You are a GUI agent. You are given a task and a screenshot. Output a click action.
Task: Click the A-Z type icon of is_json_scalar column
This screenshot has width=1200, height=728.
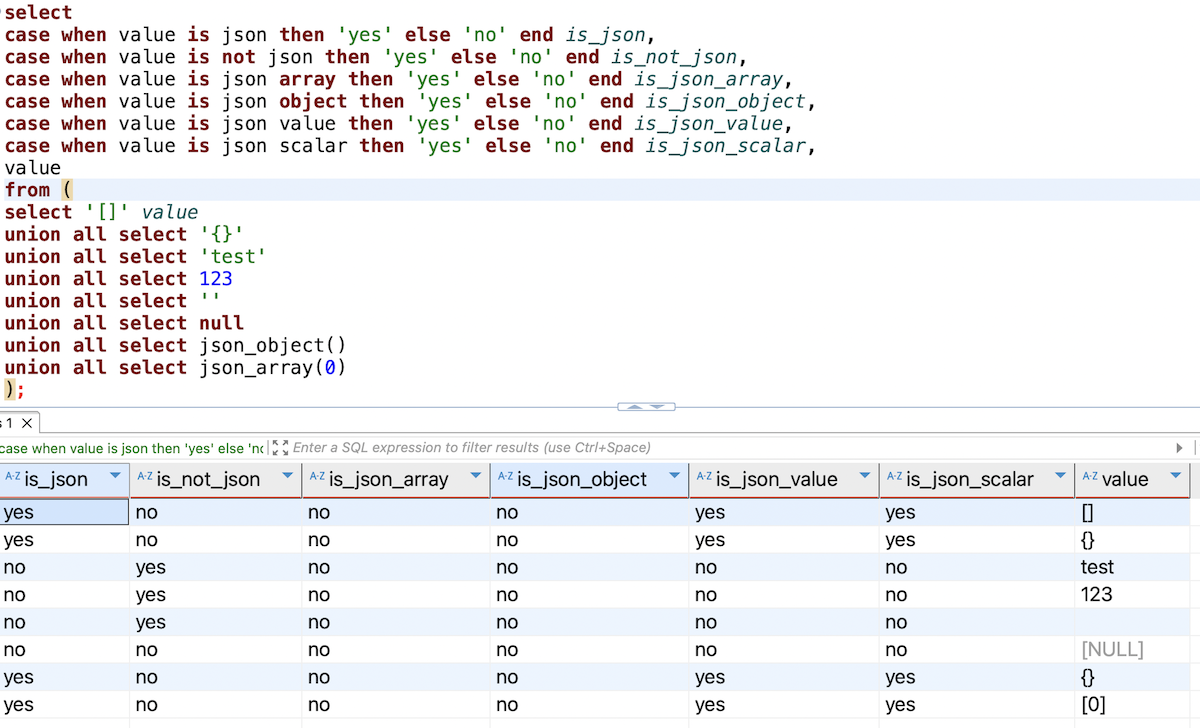click(x=894, y=478)
